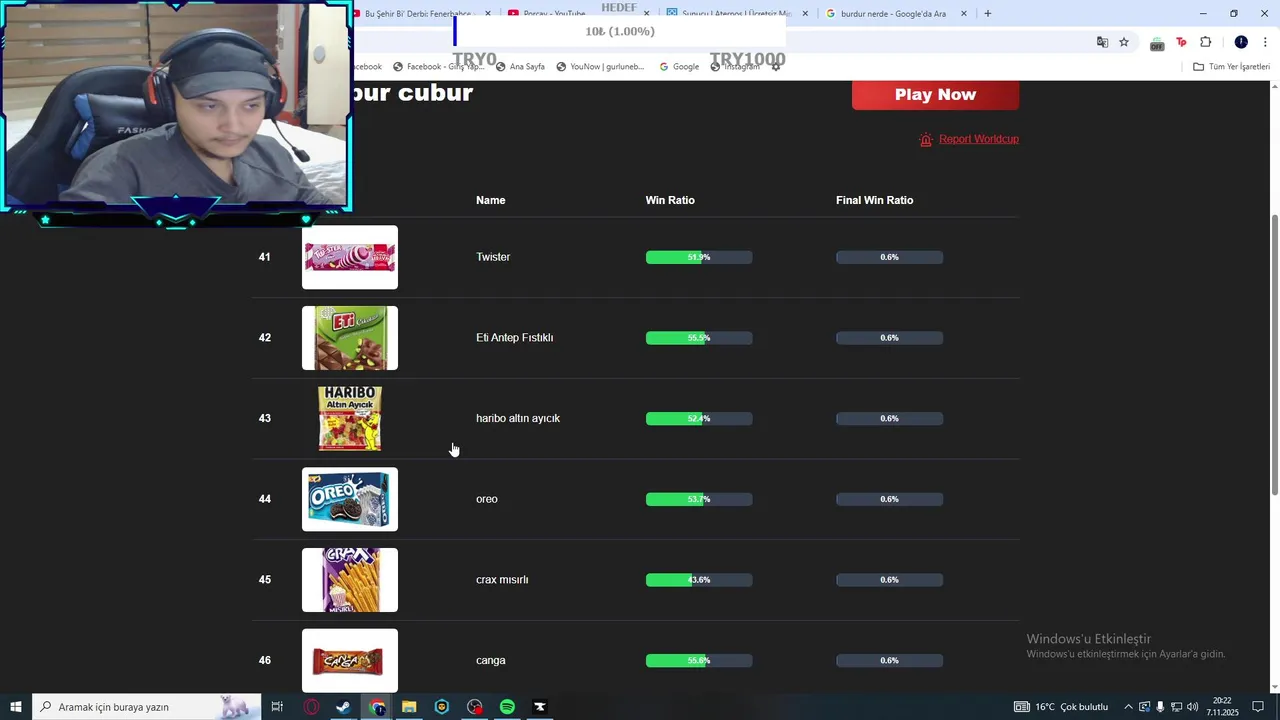Open the Google bookmark

click(679, 67)
